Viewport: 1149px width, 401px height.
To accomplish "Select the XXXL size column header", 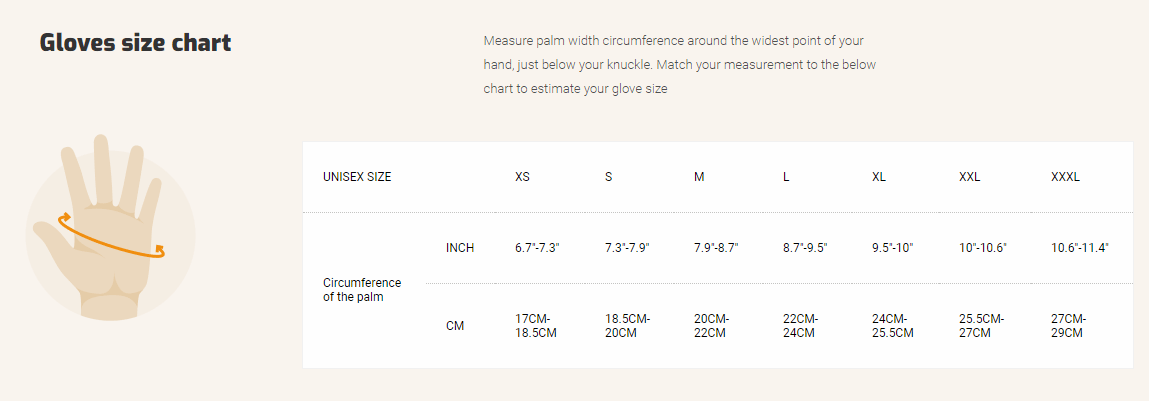I will [1065, 177].
